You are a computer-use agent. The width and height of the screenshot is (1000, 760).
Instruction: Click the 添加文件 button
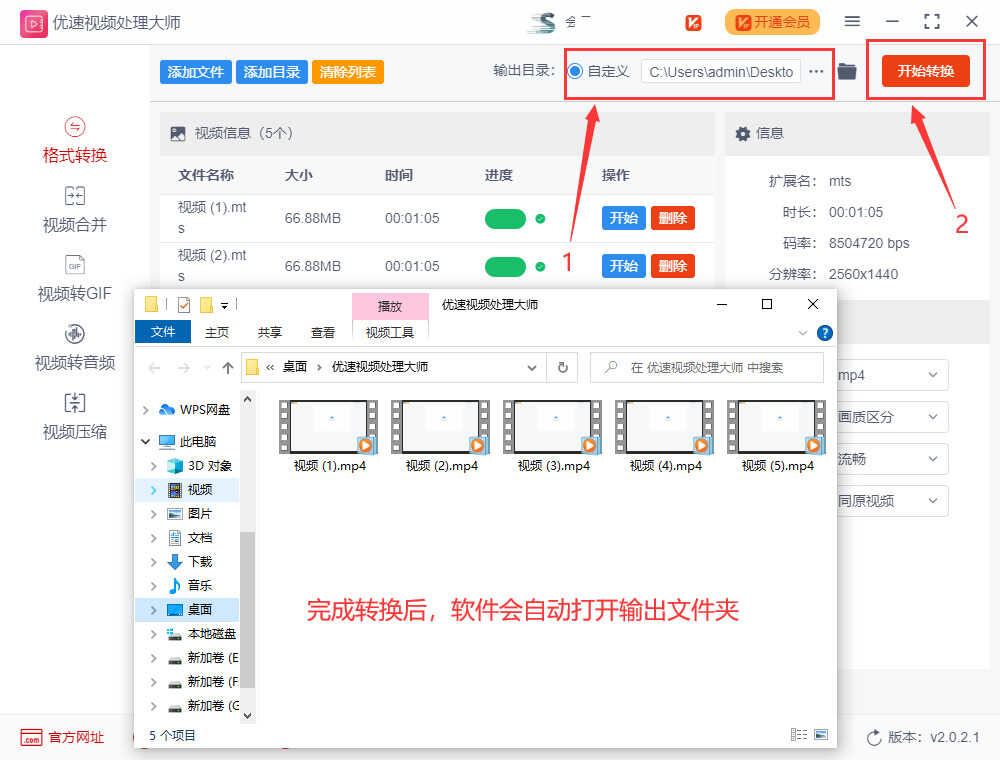pyautogui.click(x=196, y=72)
